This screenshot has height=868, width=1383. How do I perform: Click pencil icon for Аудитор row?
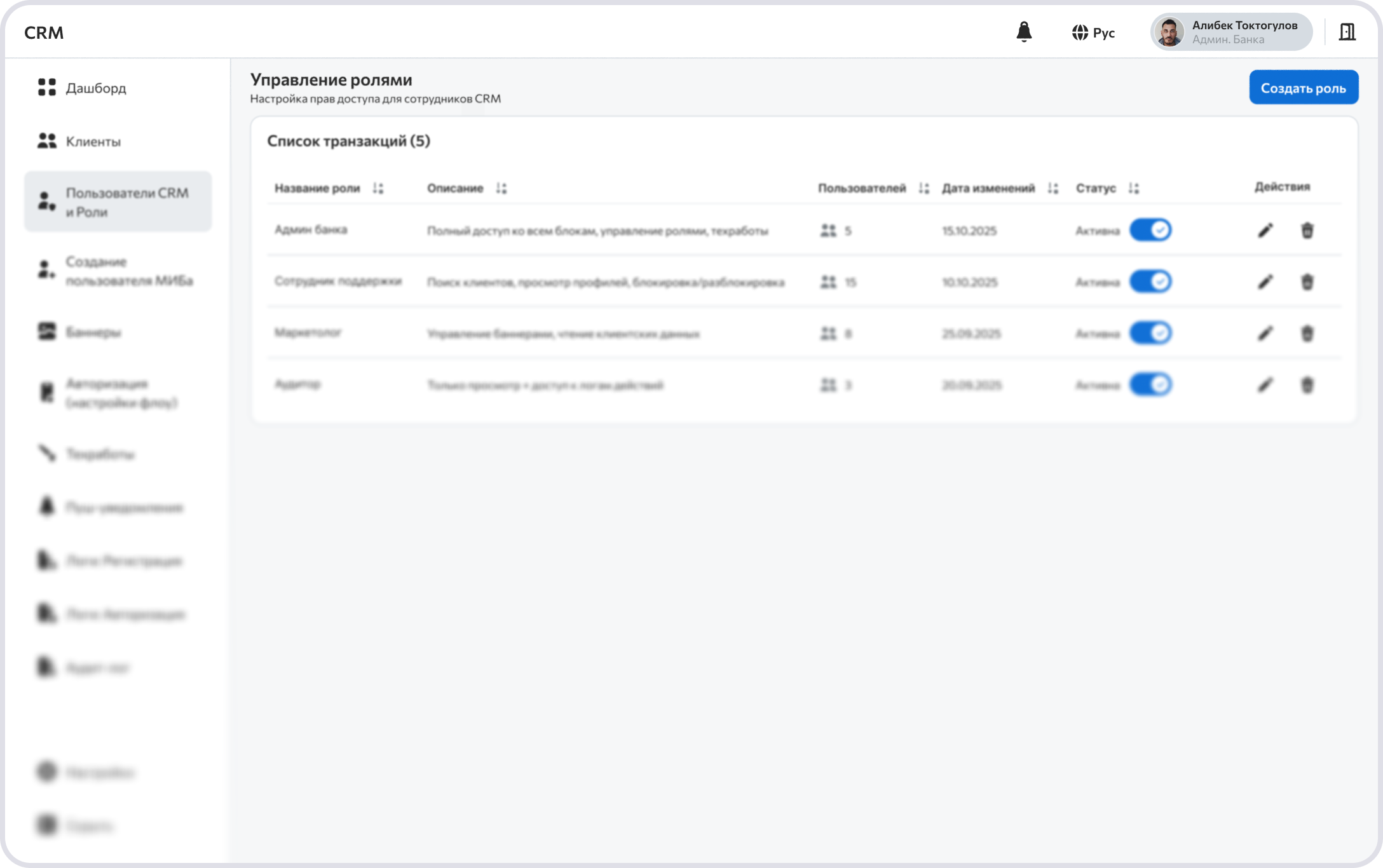tap(1265, 384)
